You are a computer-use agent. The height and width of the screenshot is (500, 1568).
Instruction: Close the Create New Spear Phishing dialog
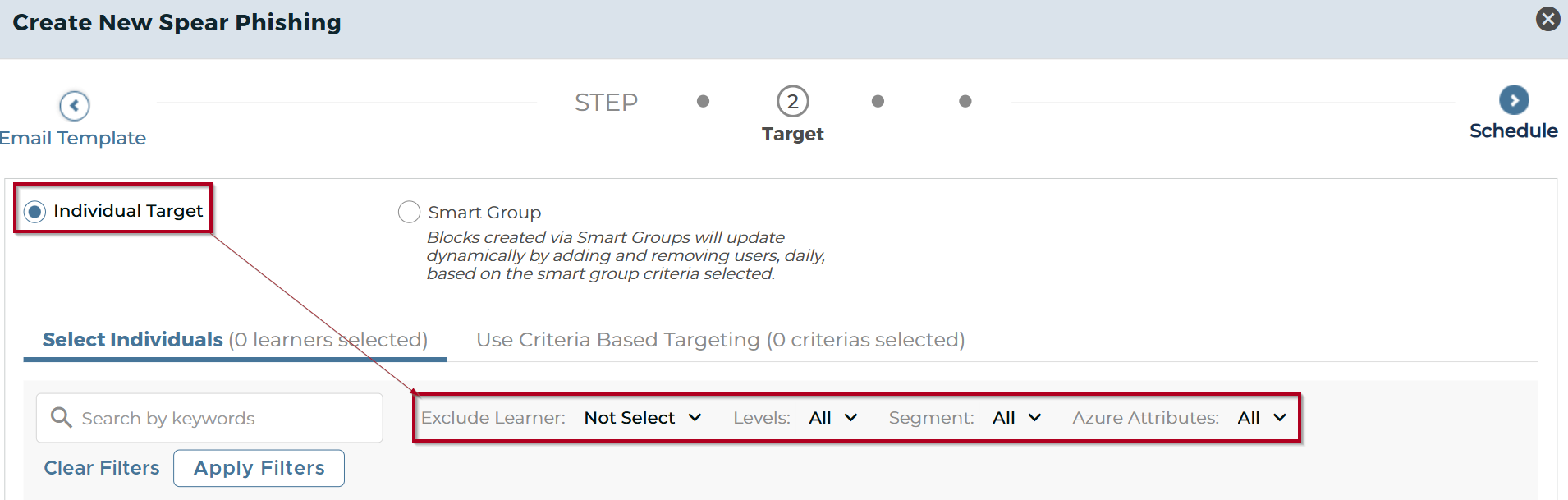tap(1547, 19)
